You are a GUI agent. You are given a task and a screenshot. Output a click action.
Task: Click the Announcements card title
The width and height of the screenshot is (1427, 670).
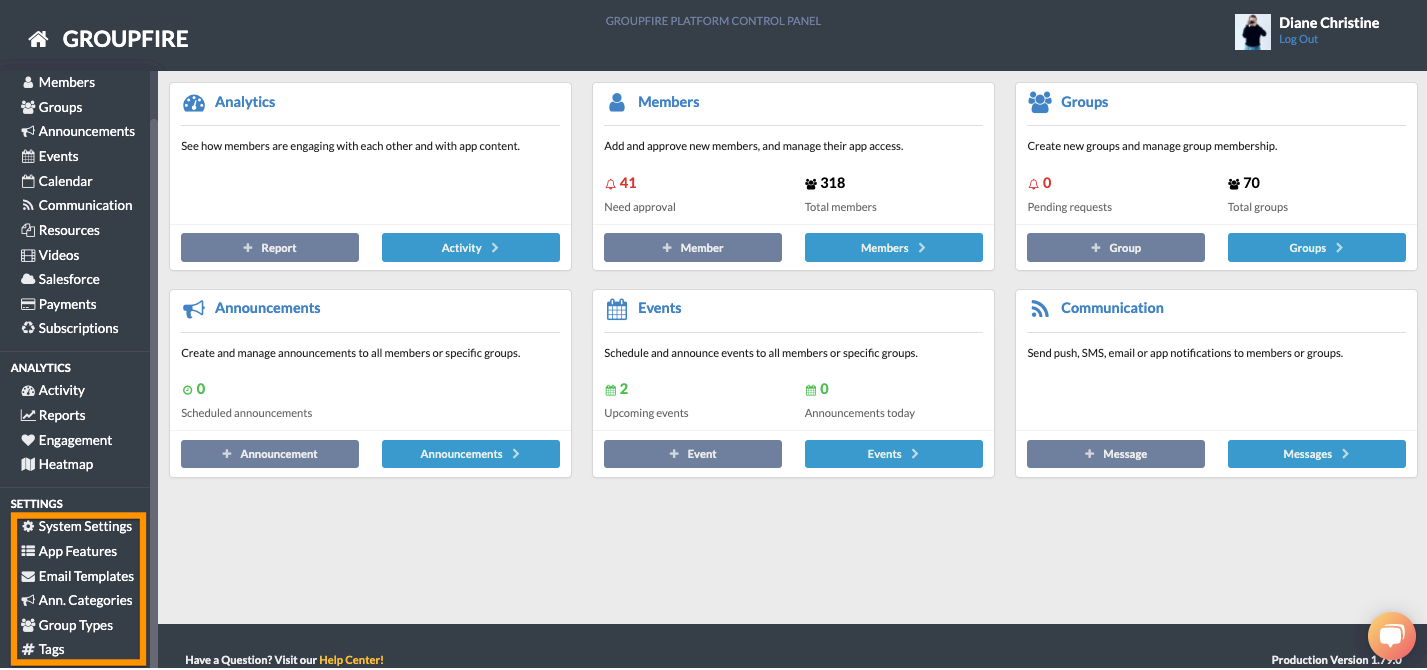click(268, 308)
